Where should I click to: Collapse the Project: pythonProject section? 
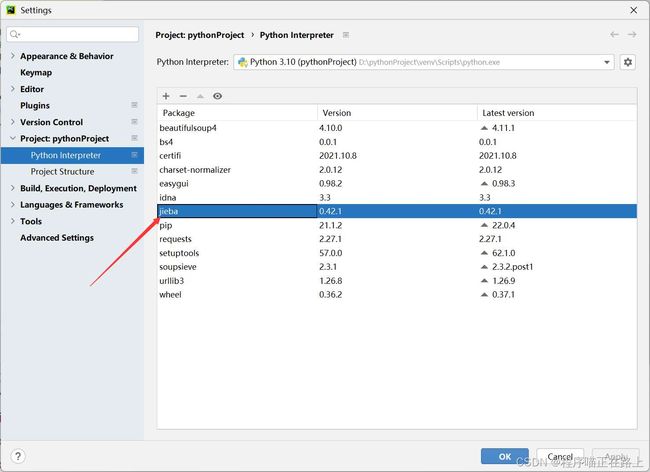click(12, 138)
